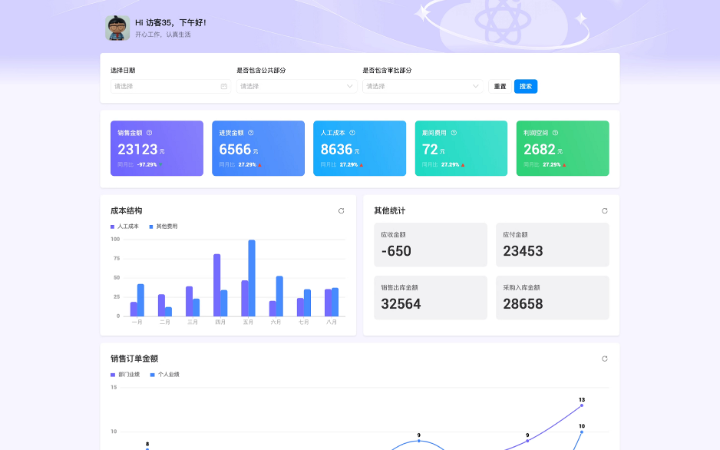Click the 八月 axis label
Image resolution: width=720 pixels, height=450 pixels.
coord(332,322)
